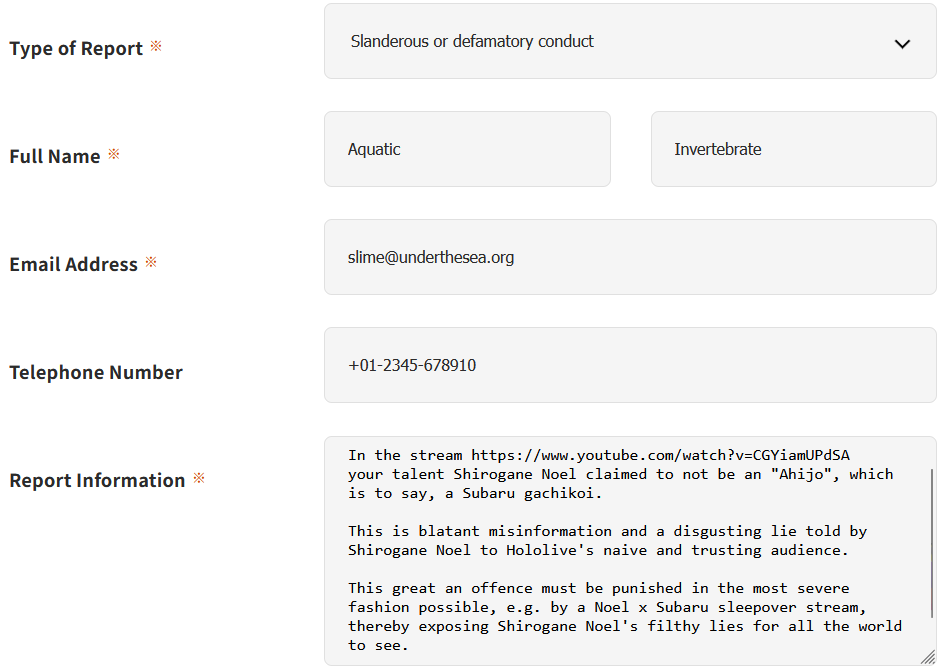
Task: Select the first name field containing Aquatic
Action: tap(468, 149)
